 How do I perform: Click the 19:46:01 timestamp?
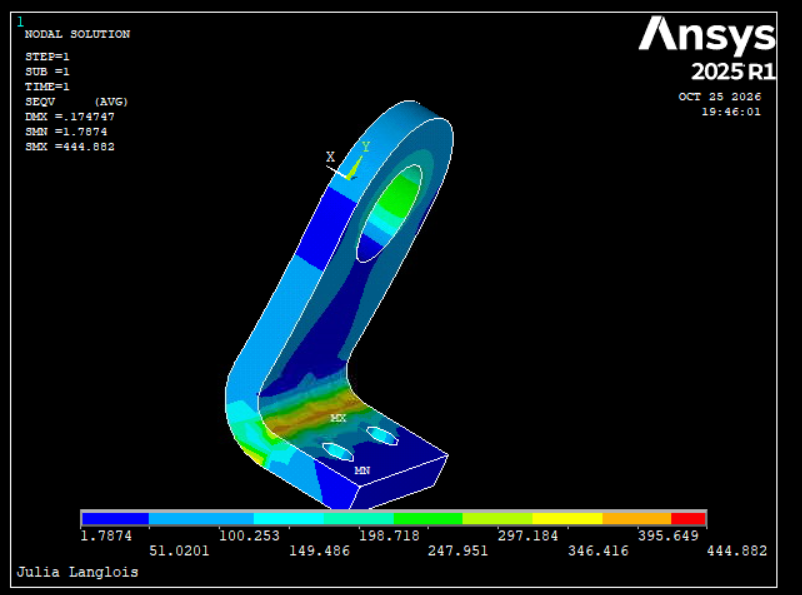pyautogui.click(x=731, y=112)
